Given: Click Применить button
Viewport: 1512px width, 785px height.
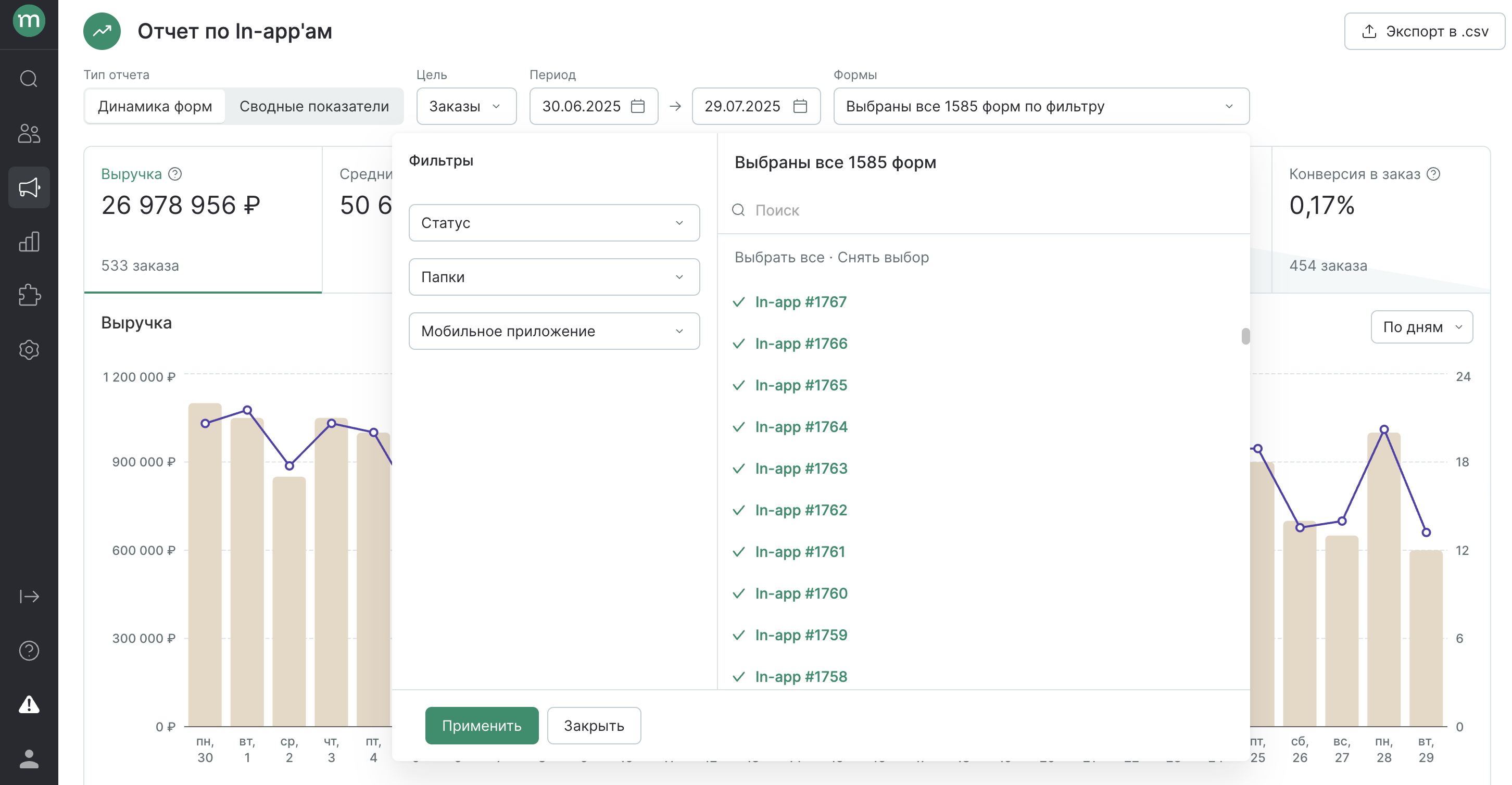Looking at the screenshot, I should 482,726.
